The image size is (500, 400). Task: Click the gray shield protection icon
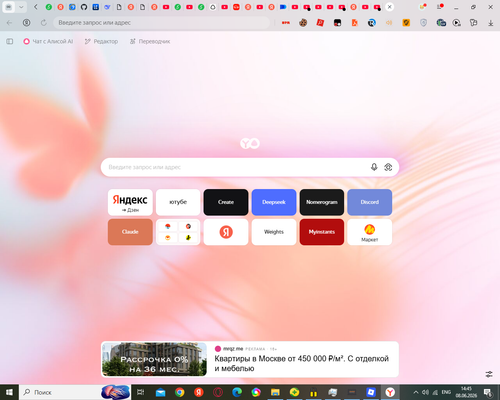tap(423, 23)
